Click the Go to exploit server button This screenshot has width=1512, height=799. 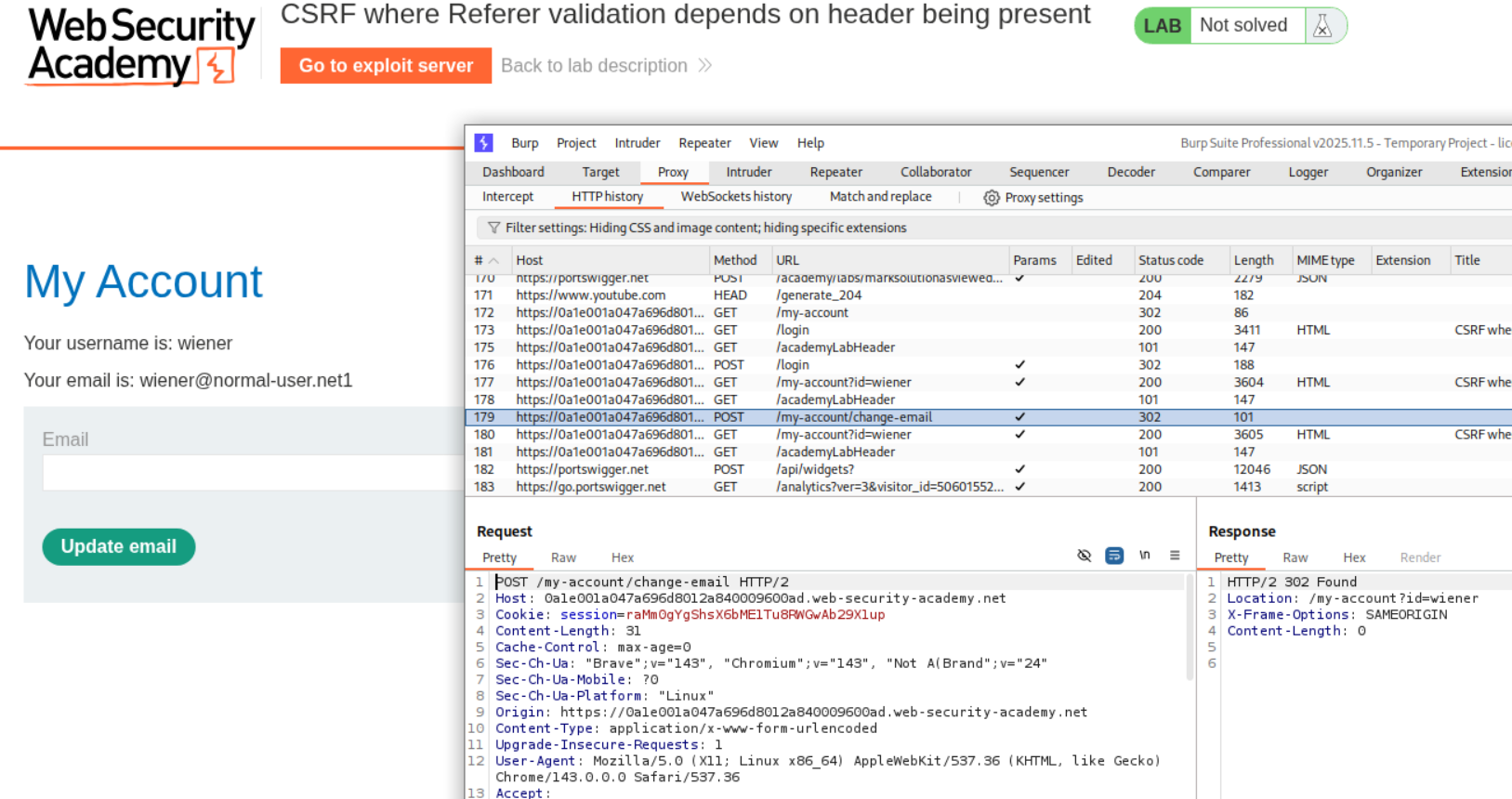[386, 66]
